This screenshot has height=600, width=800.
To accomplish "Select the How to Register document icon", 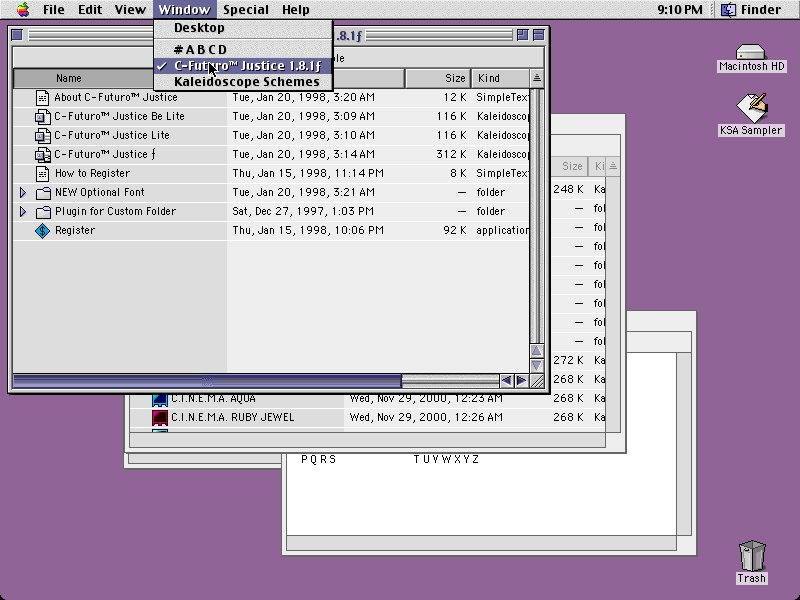I will (42, 173).
